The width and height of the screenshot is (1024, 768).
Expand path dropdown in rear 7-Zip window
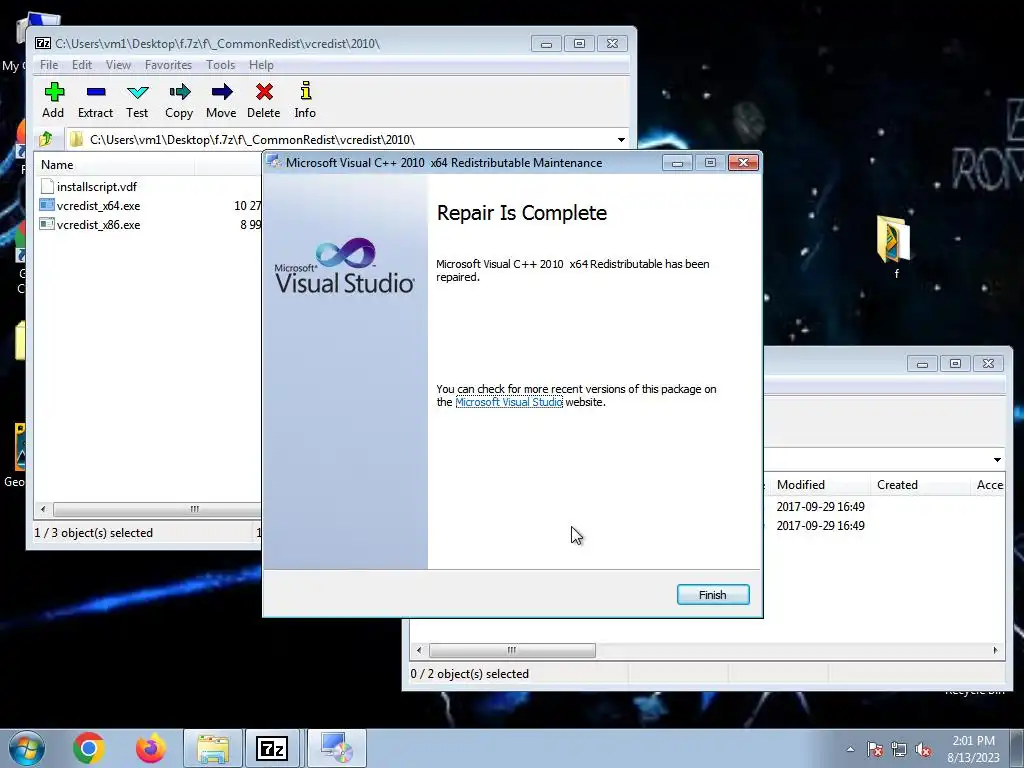[997, 460]
